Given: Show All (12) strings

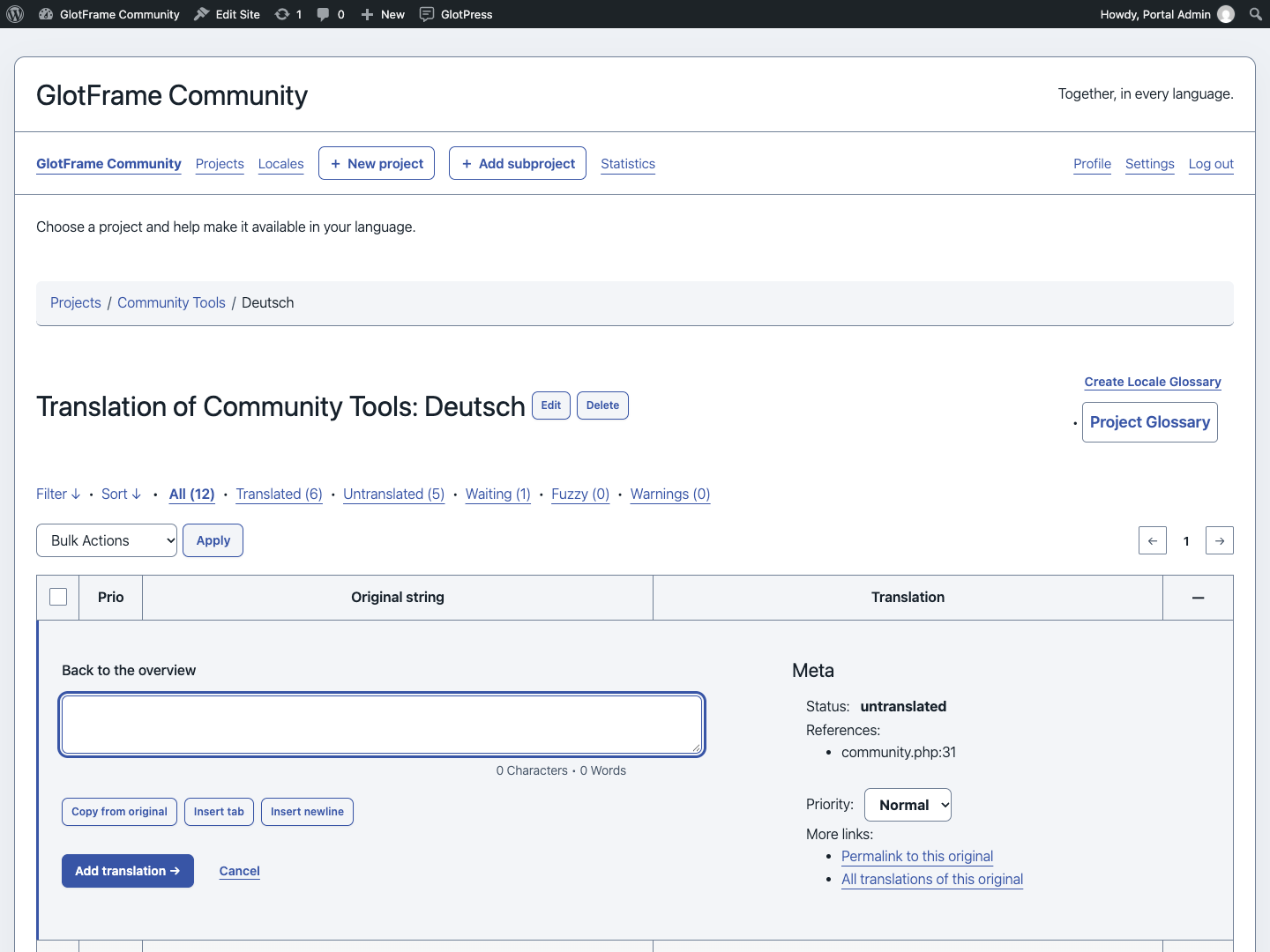Looking at the screenshot, I should [192, 494].
